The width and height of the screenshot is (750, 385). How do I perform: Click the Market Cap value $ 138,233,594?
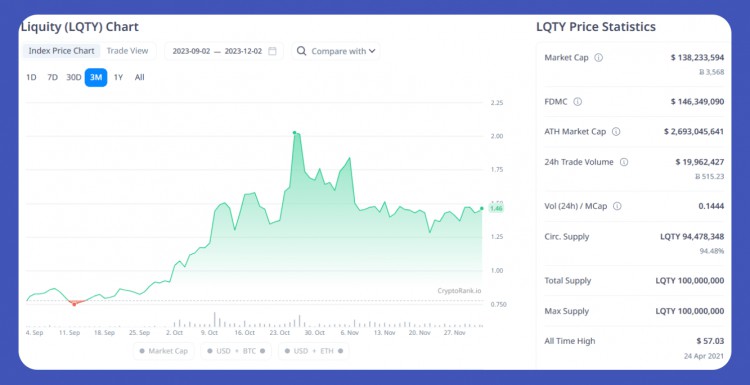click(697, 57)
